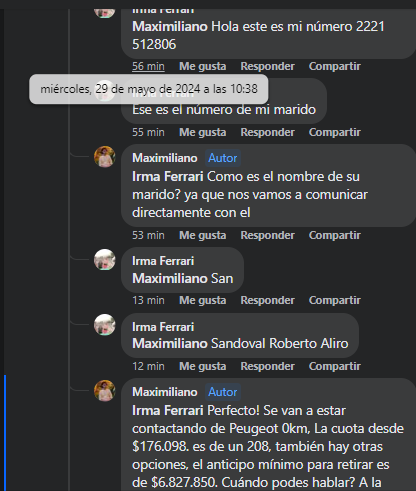Open Irma Ferrari's avatar next to 'Maximiliano San'

(105, 260)
